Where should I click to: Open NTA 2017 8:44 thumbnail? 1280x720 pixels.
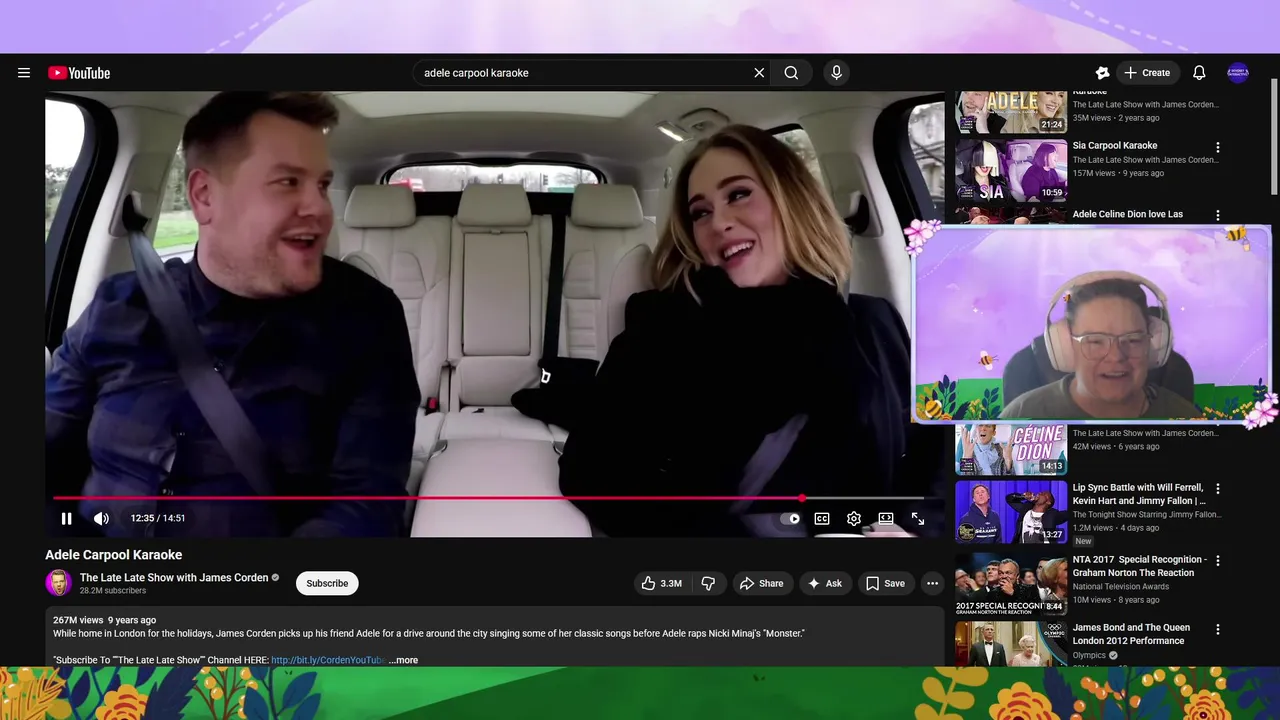[x=1011, y=584]
